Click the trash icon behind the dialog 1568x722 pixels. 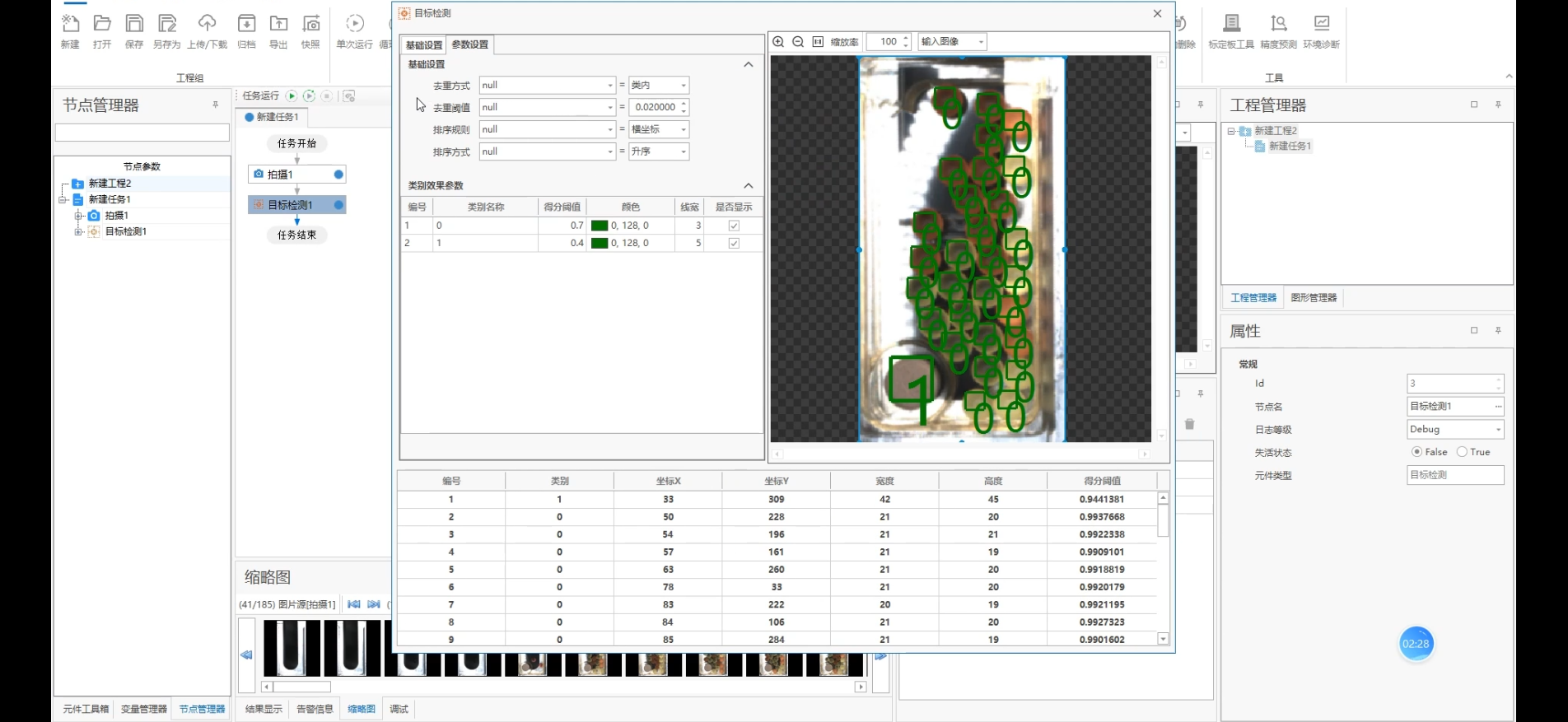coord(1189,424)
